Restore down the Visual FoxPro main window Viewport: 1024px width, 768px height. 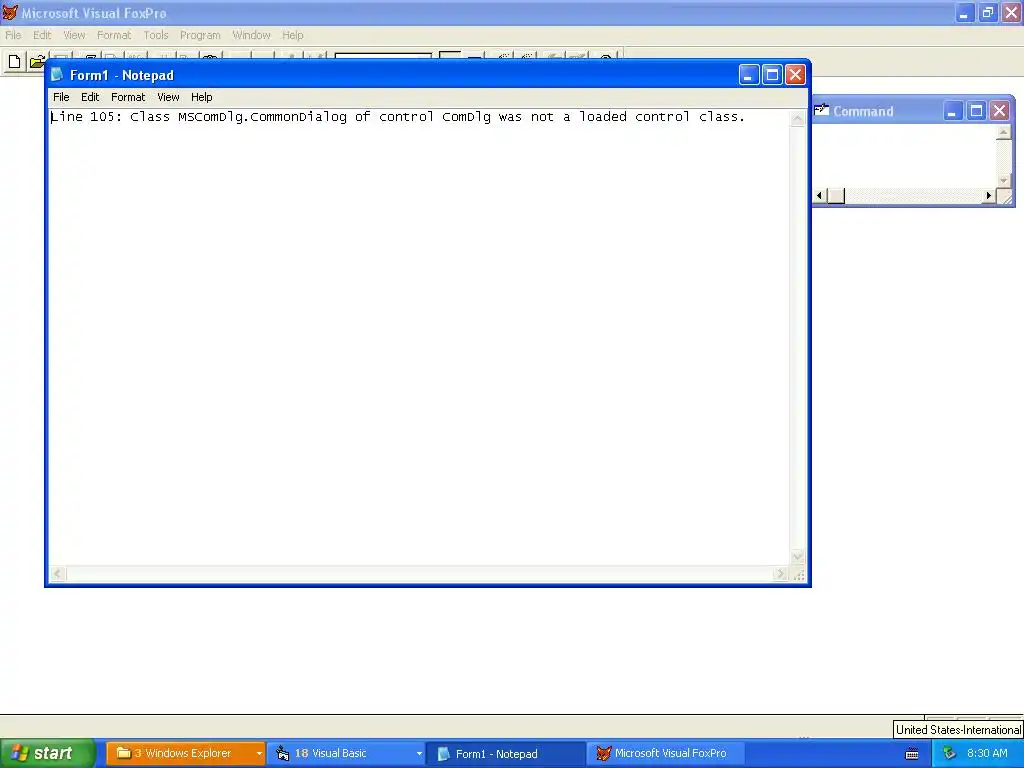pos(987,12)
